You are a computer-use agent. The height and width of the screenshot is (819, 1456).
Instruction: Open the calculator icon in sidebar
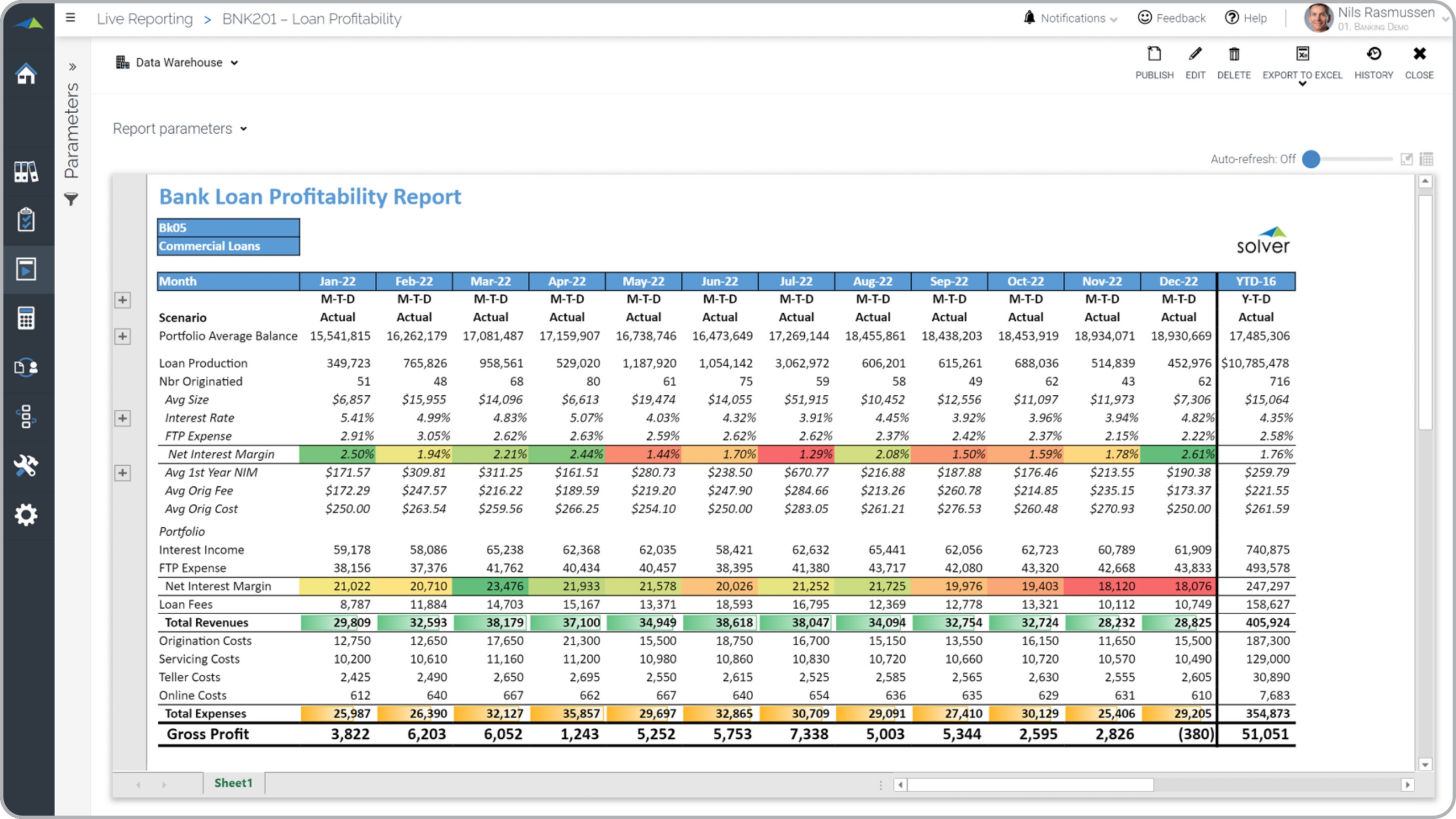26,318
